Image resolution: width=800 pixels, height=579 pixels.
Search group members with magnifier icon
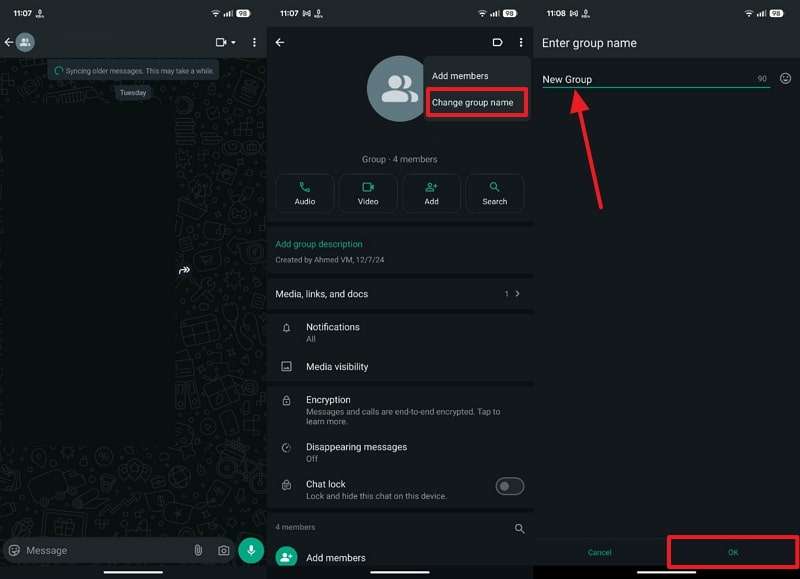tap(519, 528)
